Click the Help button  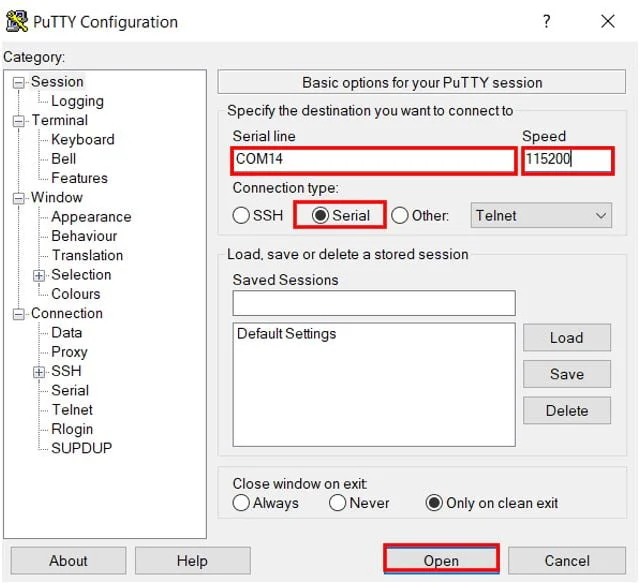tap(192, 561)
